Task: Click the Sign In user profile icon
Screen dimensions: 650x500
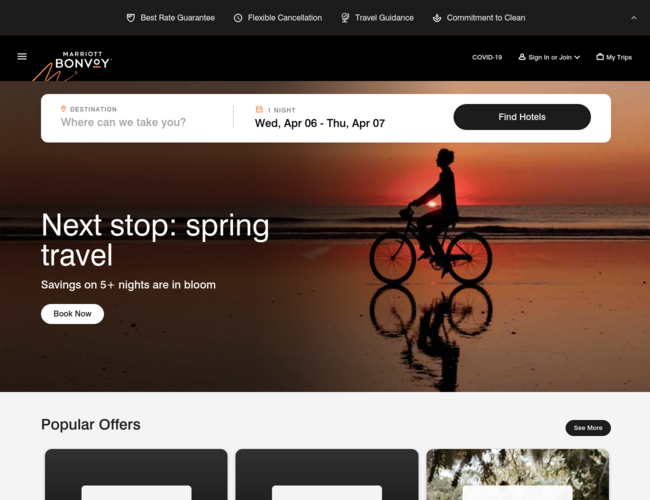Action: 522,57
